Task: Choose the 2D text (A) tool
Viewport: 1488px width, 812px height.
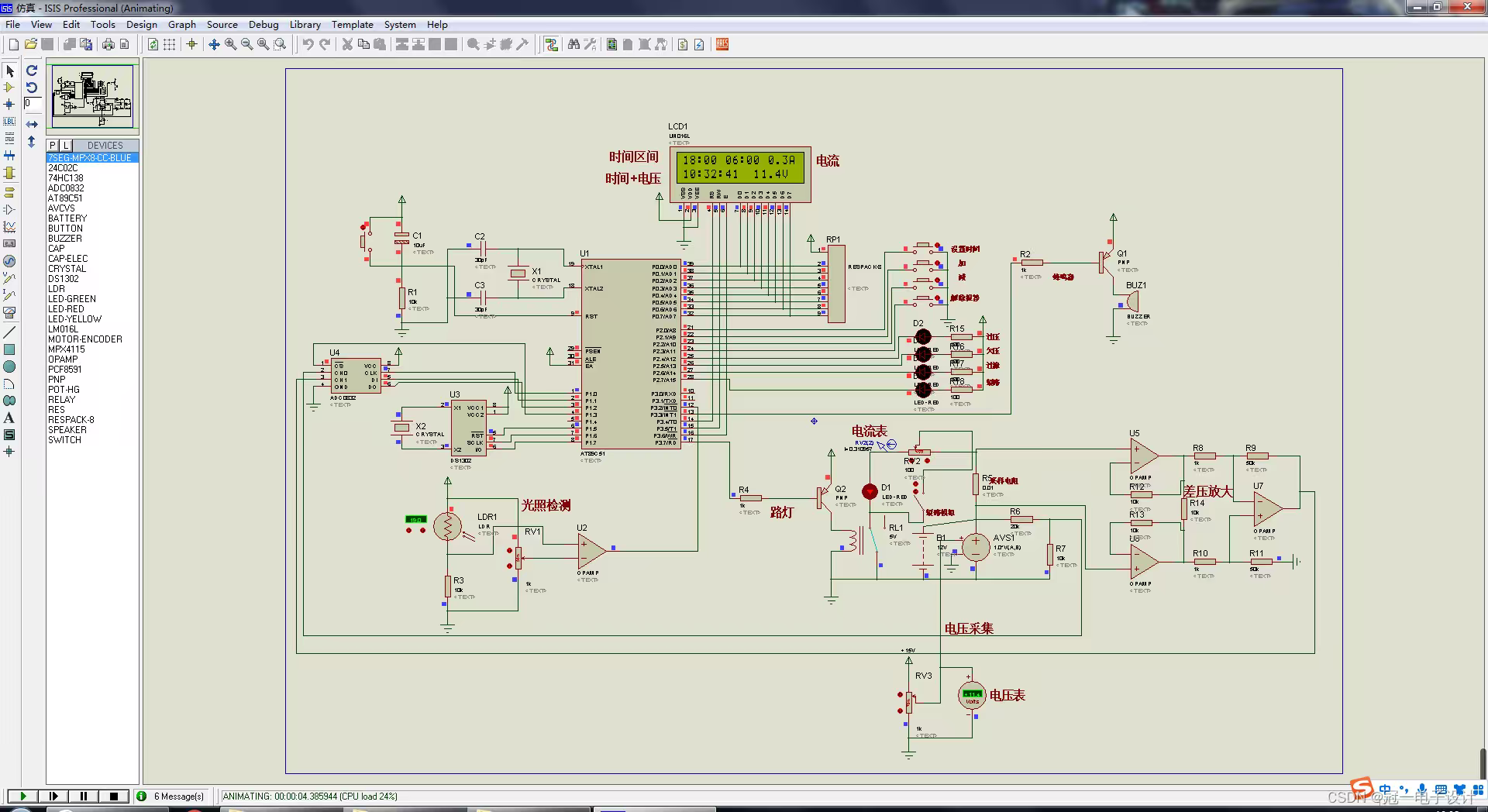Action: coord(9,418)
